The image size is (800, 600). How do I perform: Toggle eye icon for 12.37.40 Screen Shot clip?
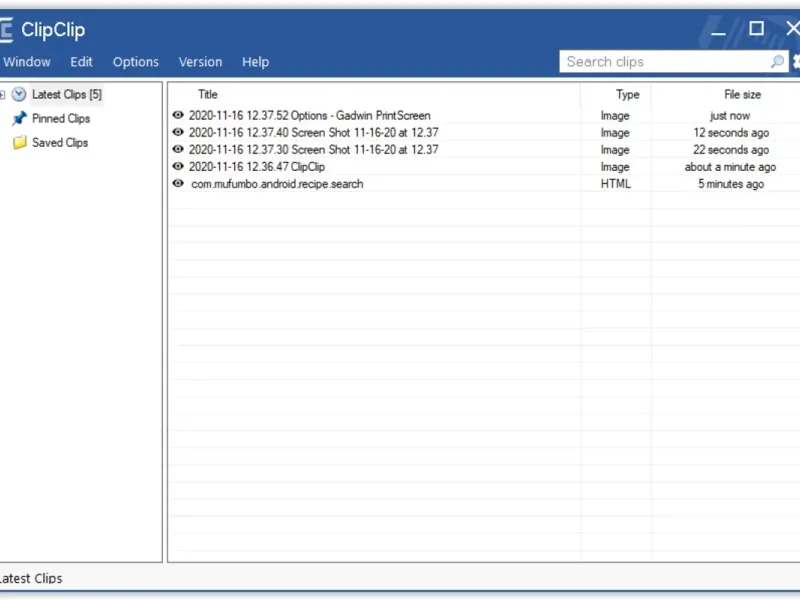[x=178, y=132]
